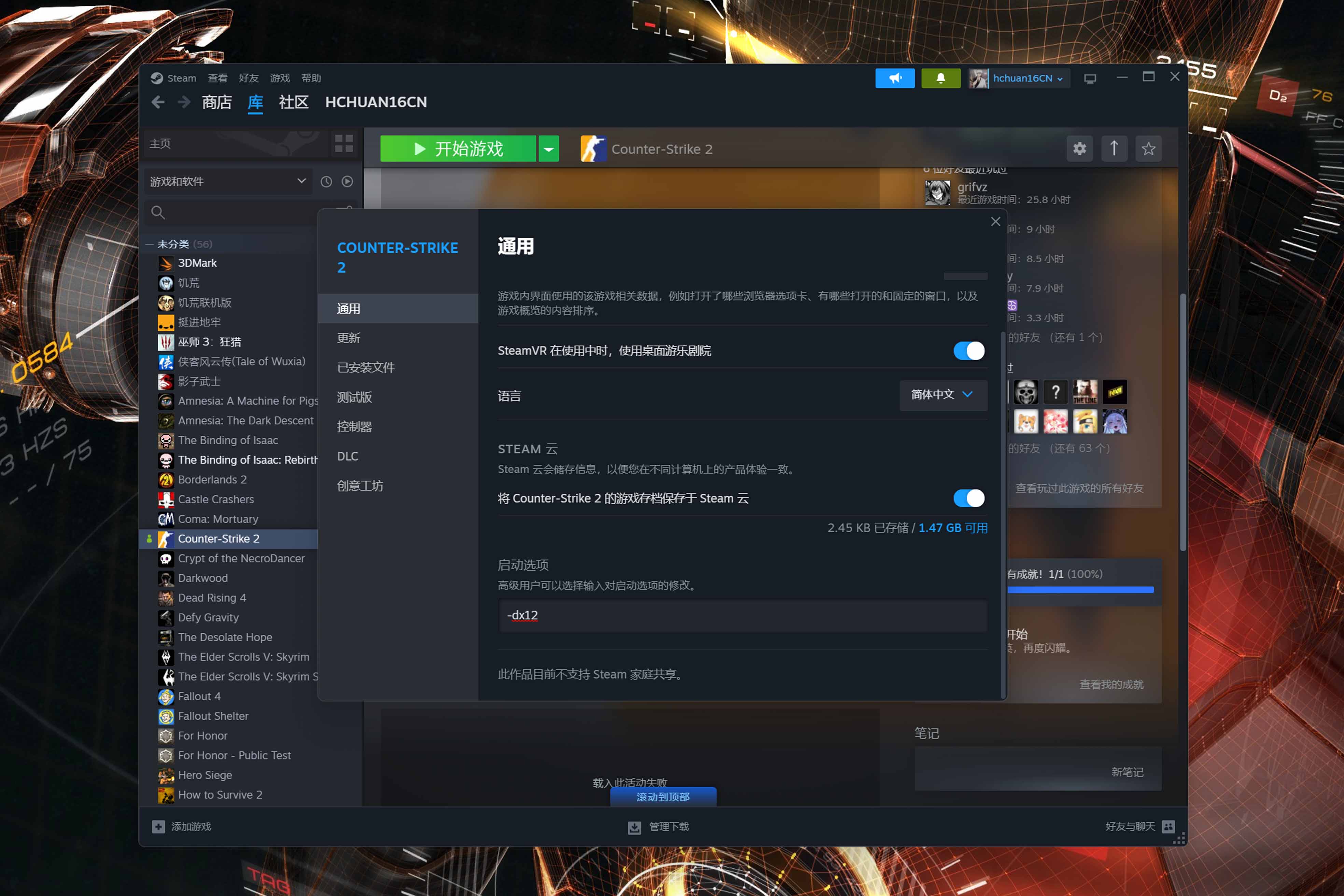Go to the 商店 tab
This screenshot has width=1344, height=896.
[x=216, y=102]
